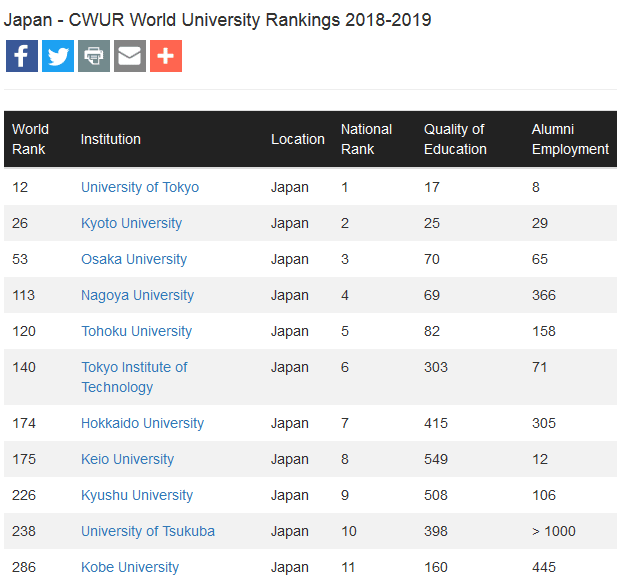
Task: Select quality of education value 303
Action: (x=436, y=367)
